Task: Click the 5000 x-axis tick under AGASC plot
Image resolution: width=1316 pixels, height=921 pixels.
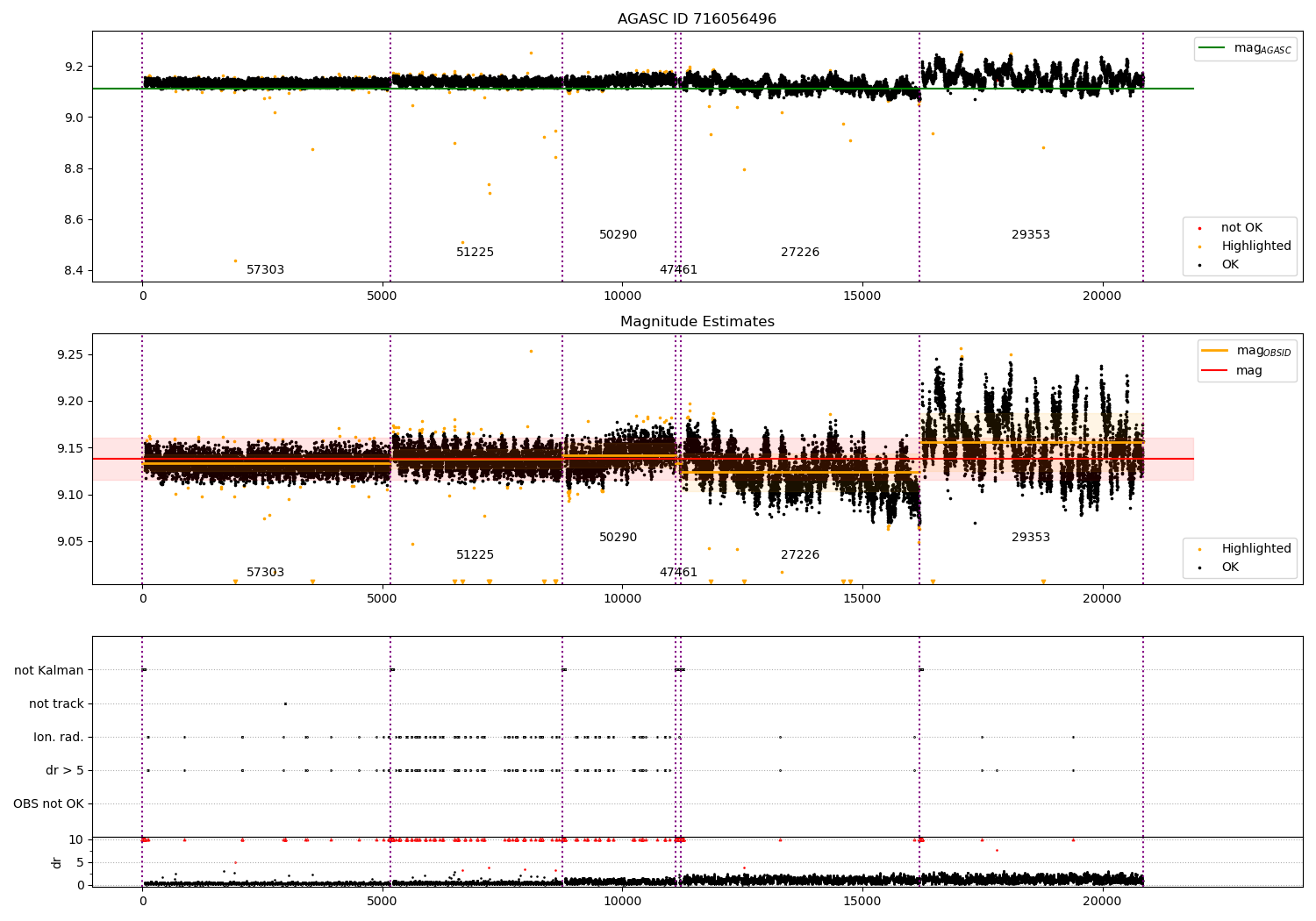Action: point(382,296)
